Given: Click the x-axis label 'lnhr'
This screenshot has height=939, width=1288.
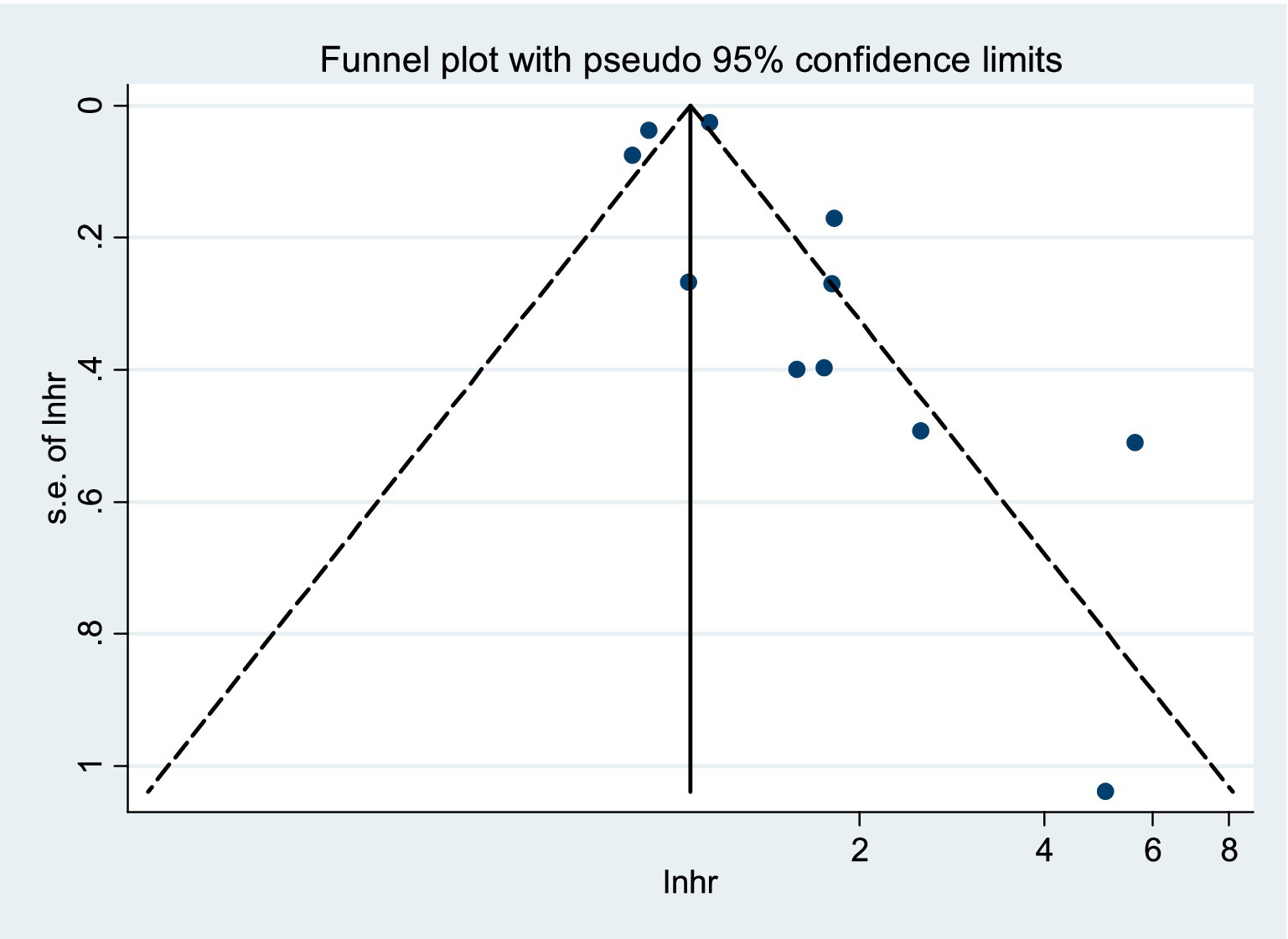Looking at the screenshot, I should [x=690, y=882].
